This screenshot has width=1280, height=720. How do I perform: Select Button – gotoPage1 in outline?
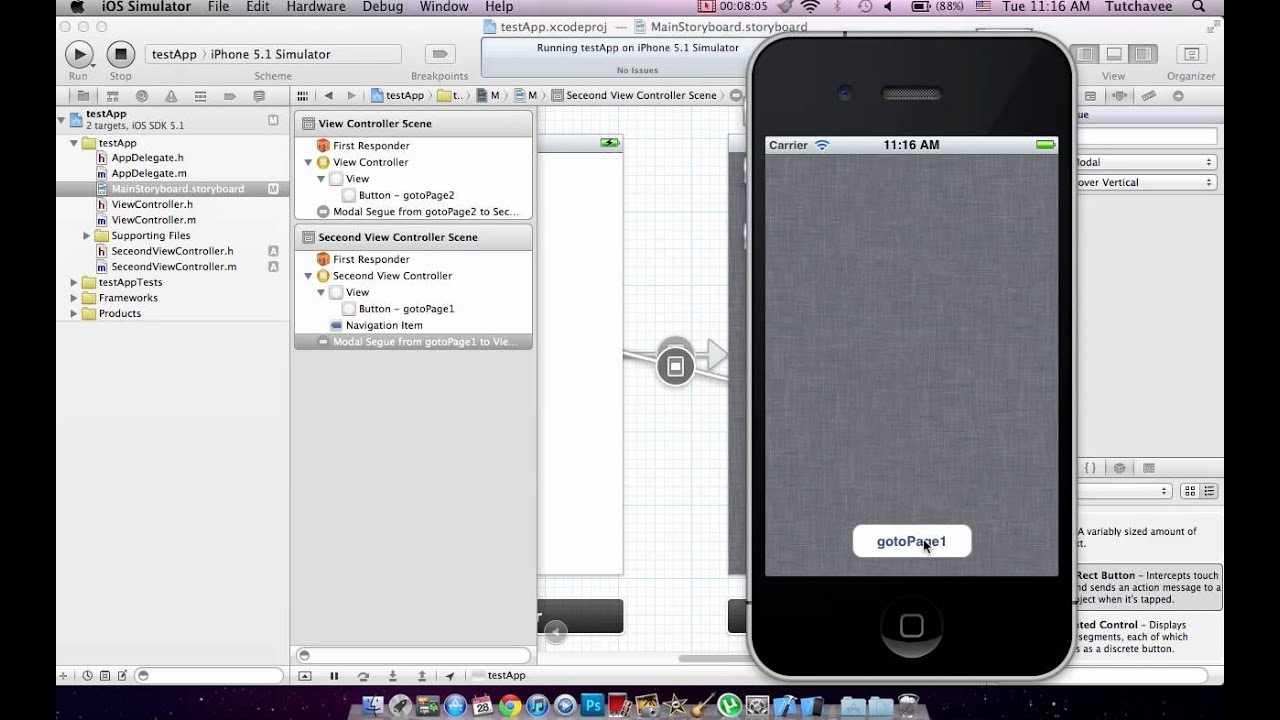pos(406,309)
